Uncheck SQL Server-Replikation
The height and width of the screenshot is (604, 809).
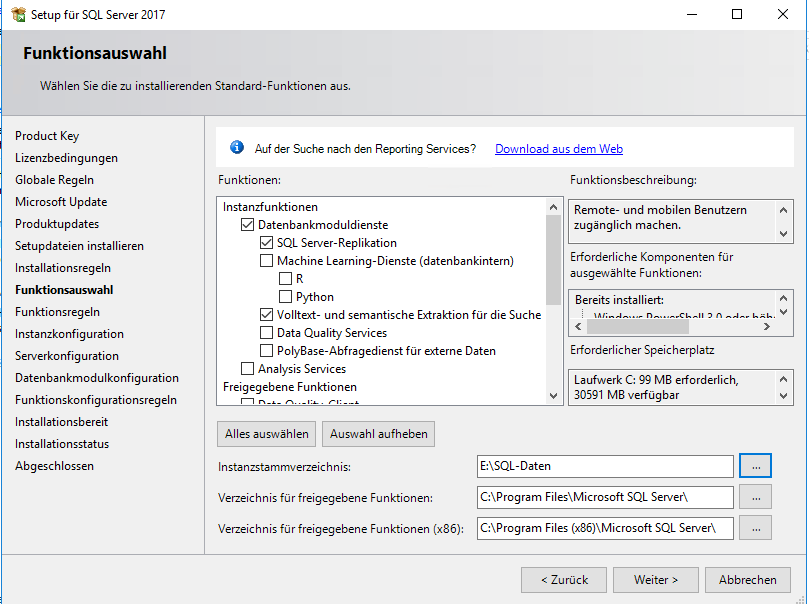pyautogui.click(x=266, y=243)
